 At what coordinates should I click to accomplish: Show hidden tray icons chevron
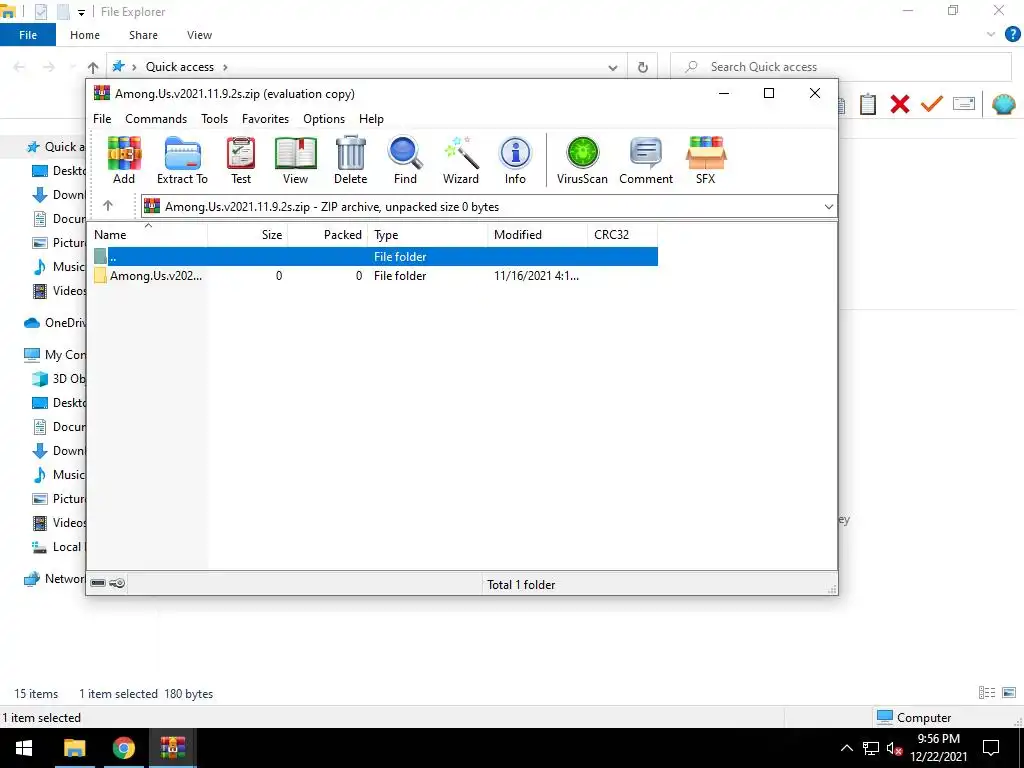point(846,748)
